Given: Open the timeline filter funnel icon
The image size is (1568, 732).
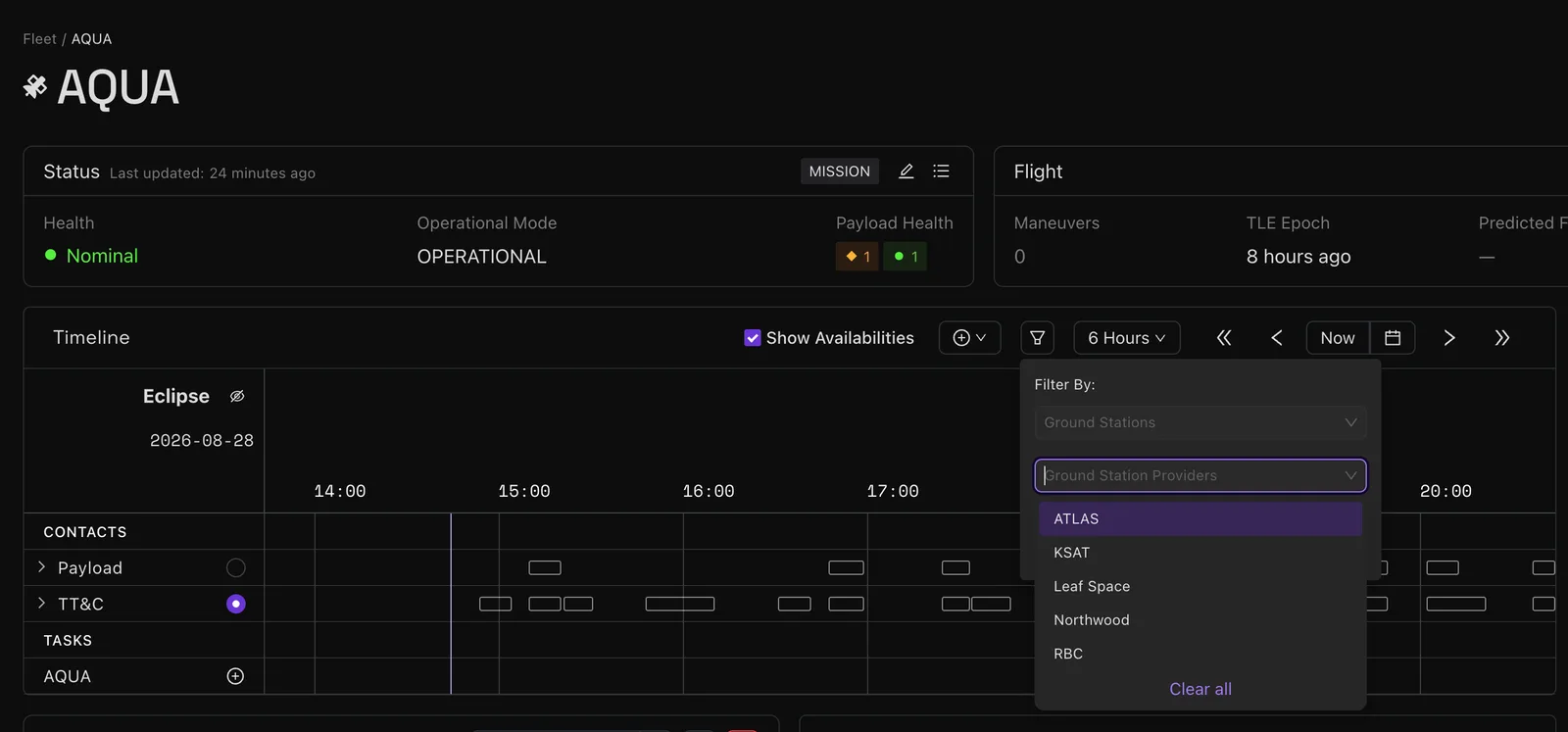Looking at the screenshot, I should 1037,338.
